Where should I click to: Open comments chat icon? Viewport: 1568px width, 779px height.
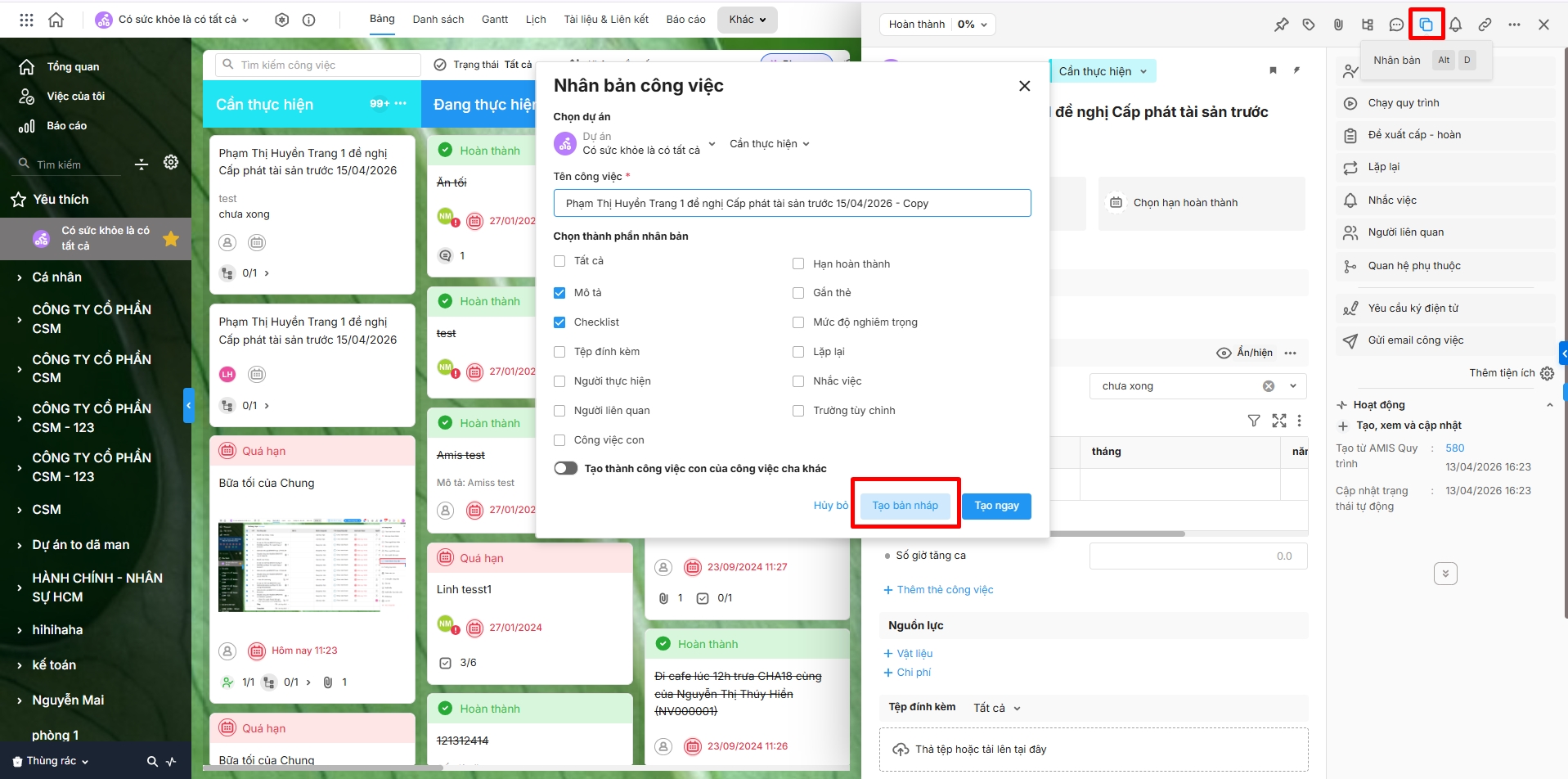(x=1397, y=25)
